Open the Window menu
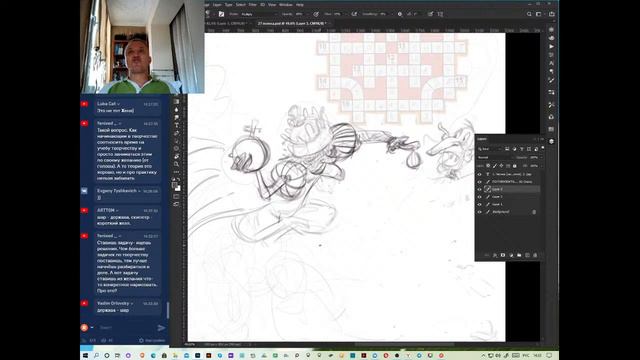The height and width of the screenshot is (360, 640). (285, 4)
